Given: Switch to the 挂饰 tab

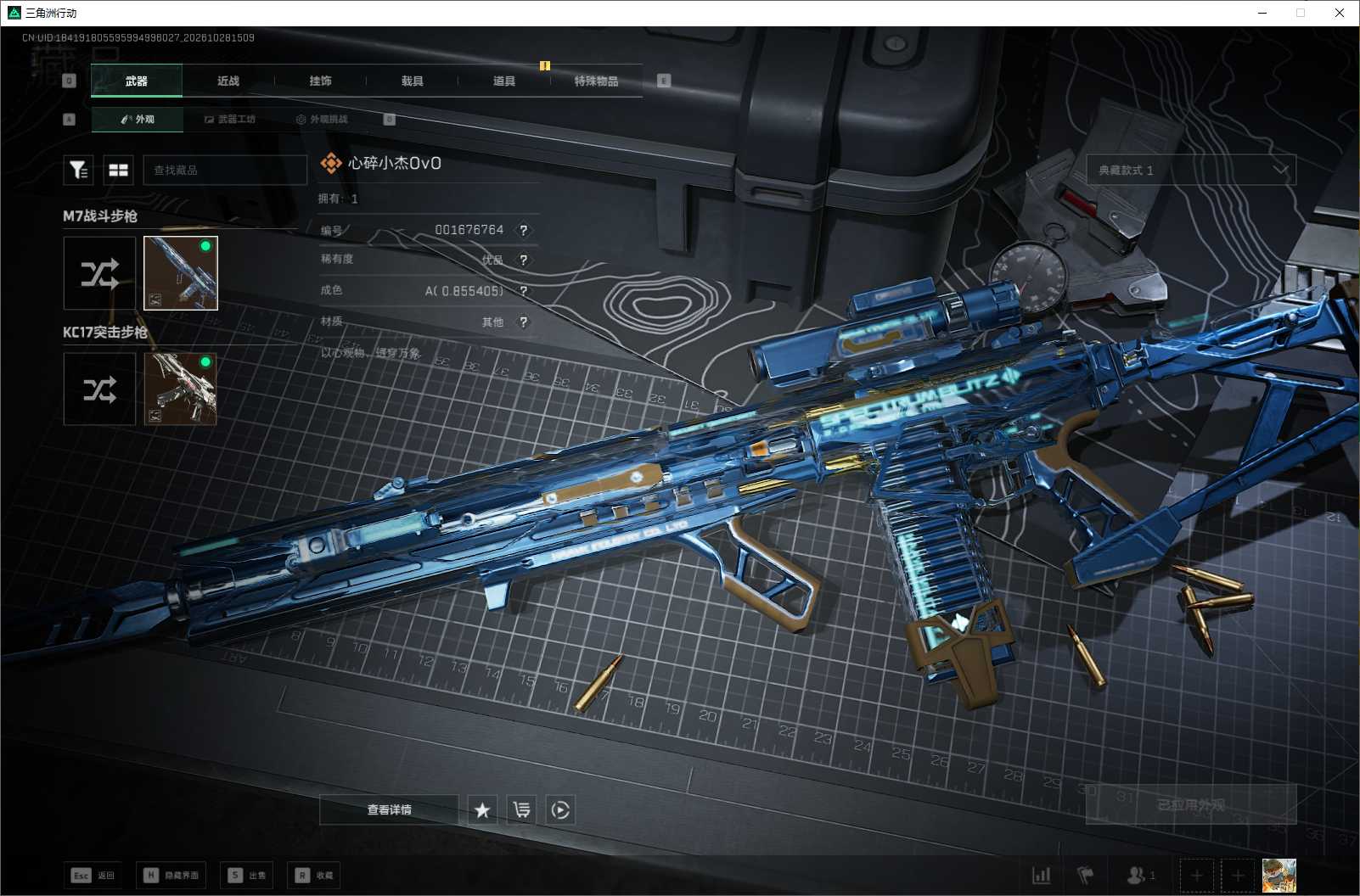Looking at the screenshot, I should (x=320, y=81).
